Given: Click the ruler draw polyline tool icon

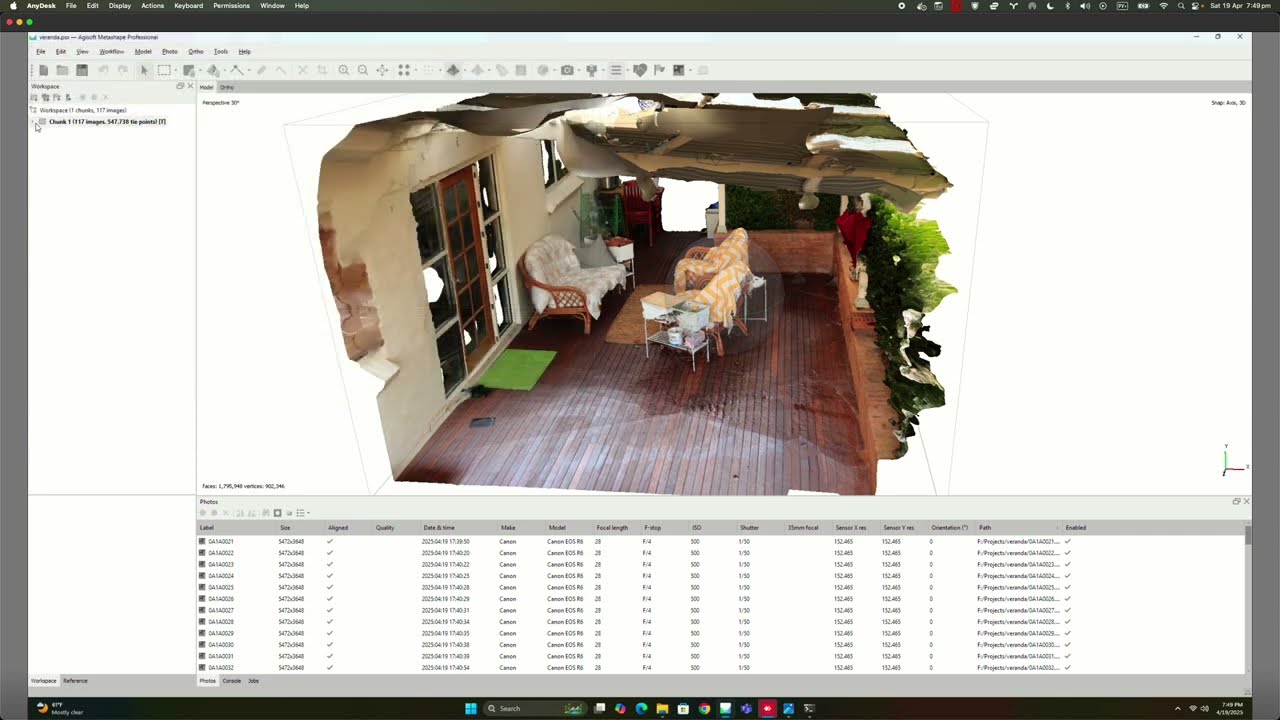Looking at the screenshot, I should click(x=237, y=70).
